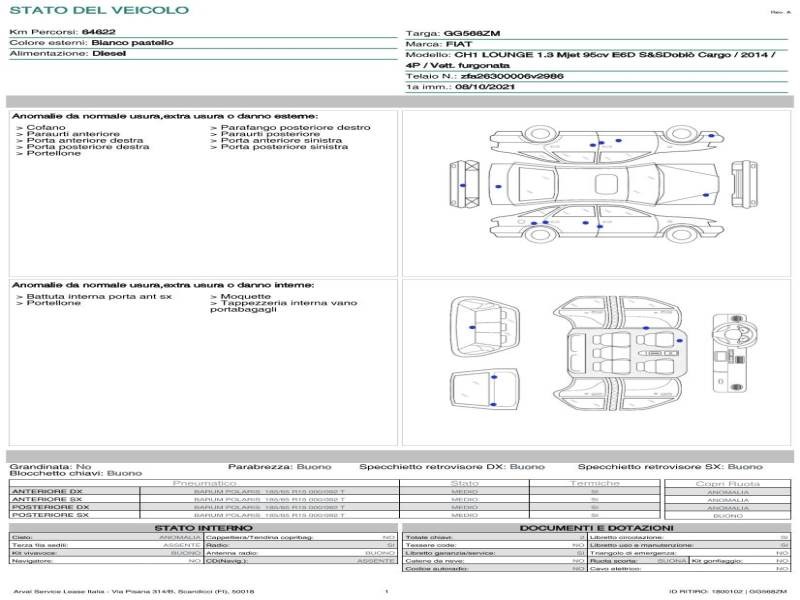Select the steering wheel dashboard diagram

[733, 353]
